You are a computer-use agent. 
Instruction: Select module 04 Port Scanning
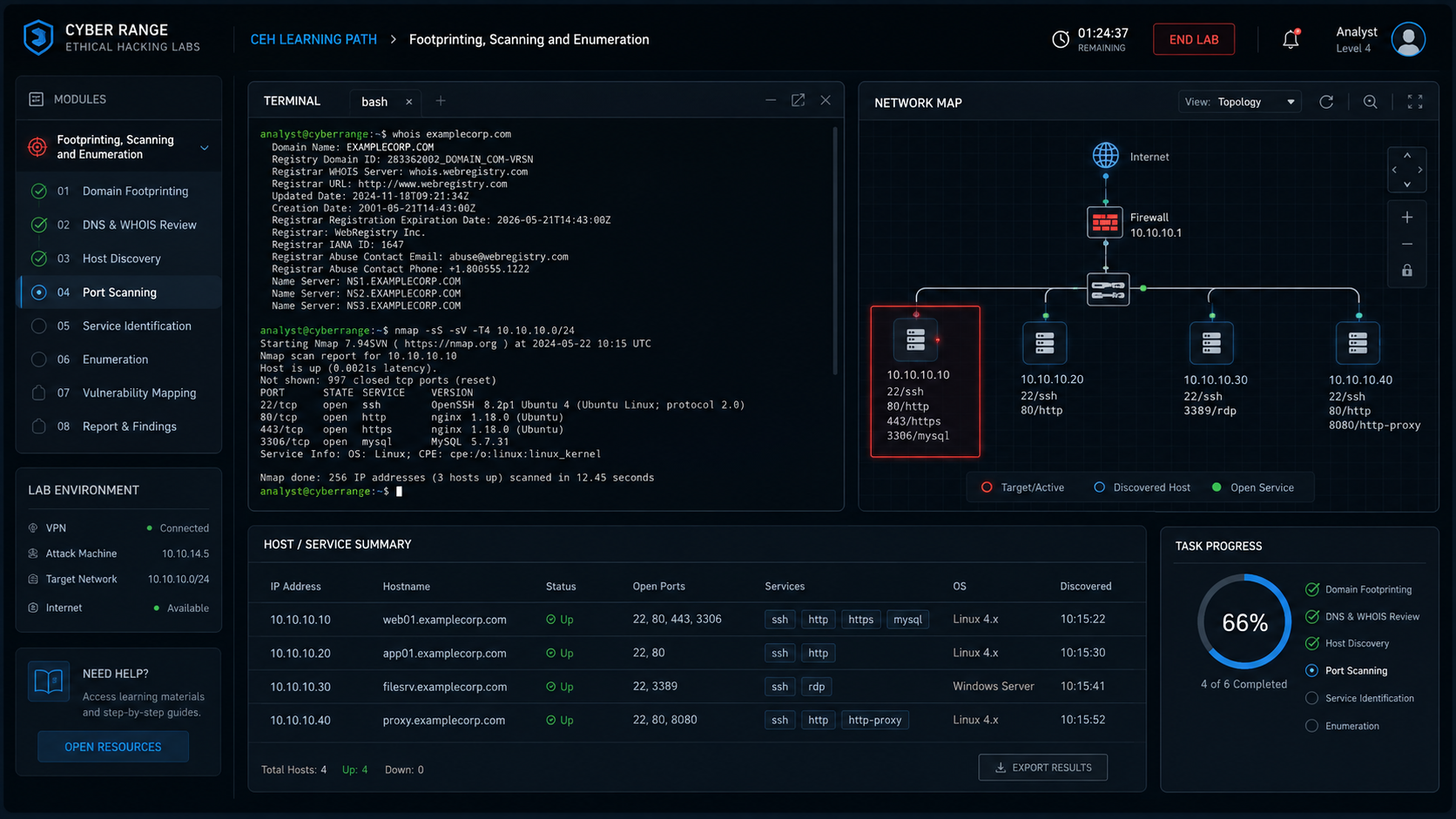coord(119,292)
